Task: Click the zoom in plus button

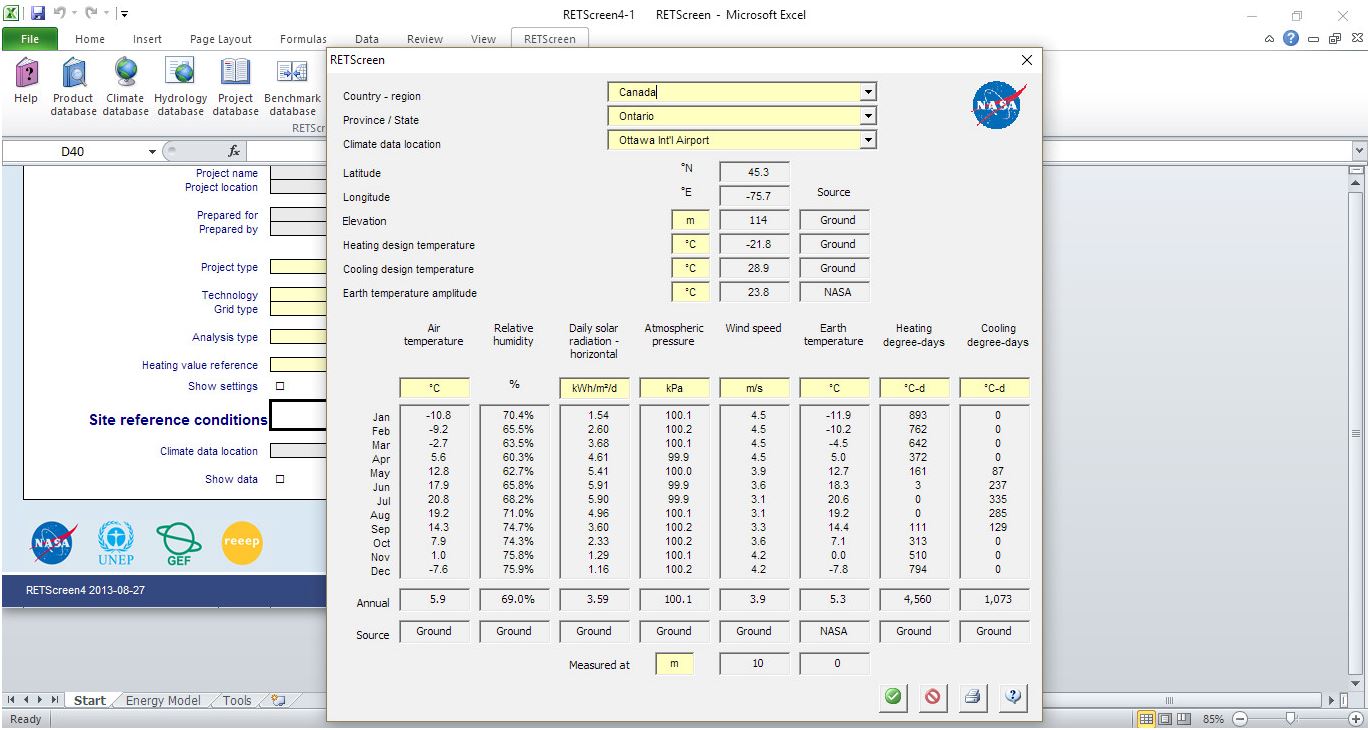Action: [x=1354, y=719]
